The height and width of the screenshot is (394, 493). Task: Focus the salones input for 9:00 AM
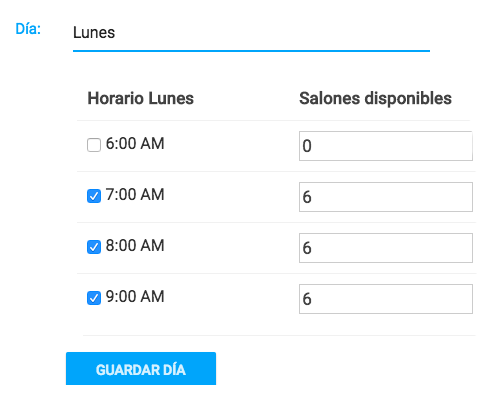pyautogui.click(x=386, y=299)
